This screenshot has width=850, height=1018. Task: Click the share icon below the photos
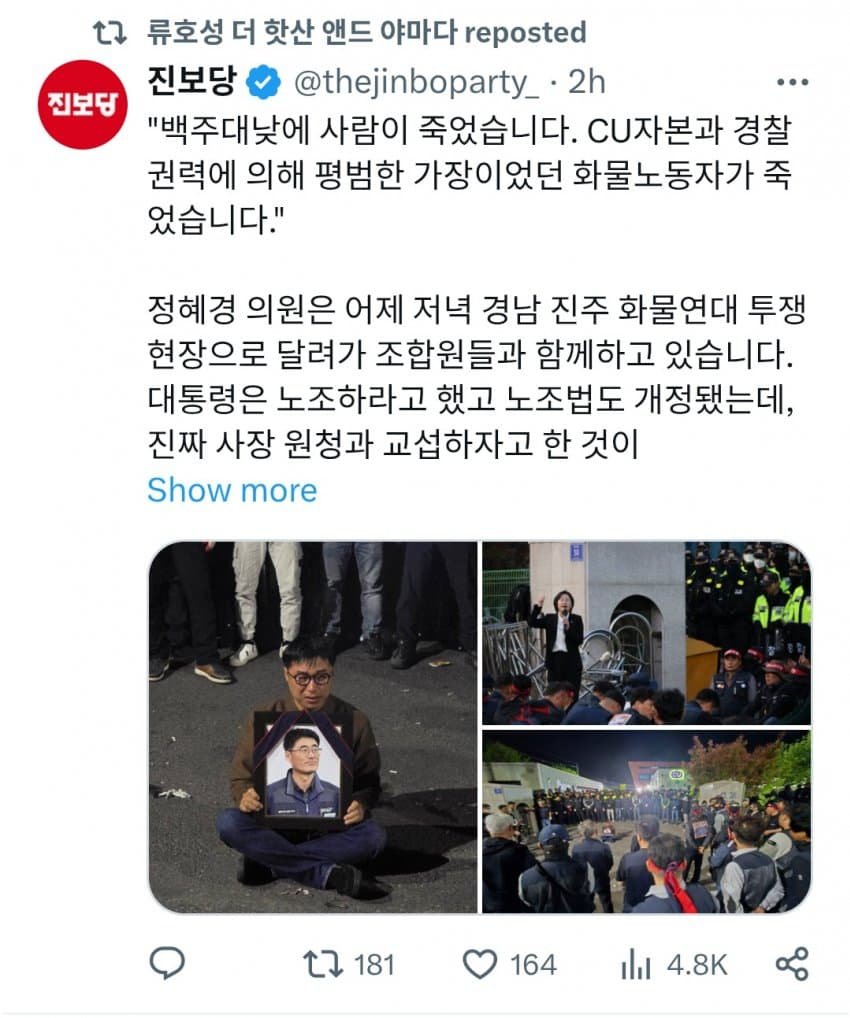(x=792, y=963)
